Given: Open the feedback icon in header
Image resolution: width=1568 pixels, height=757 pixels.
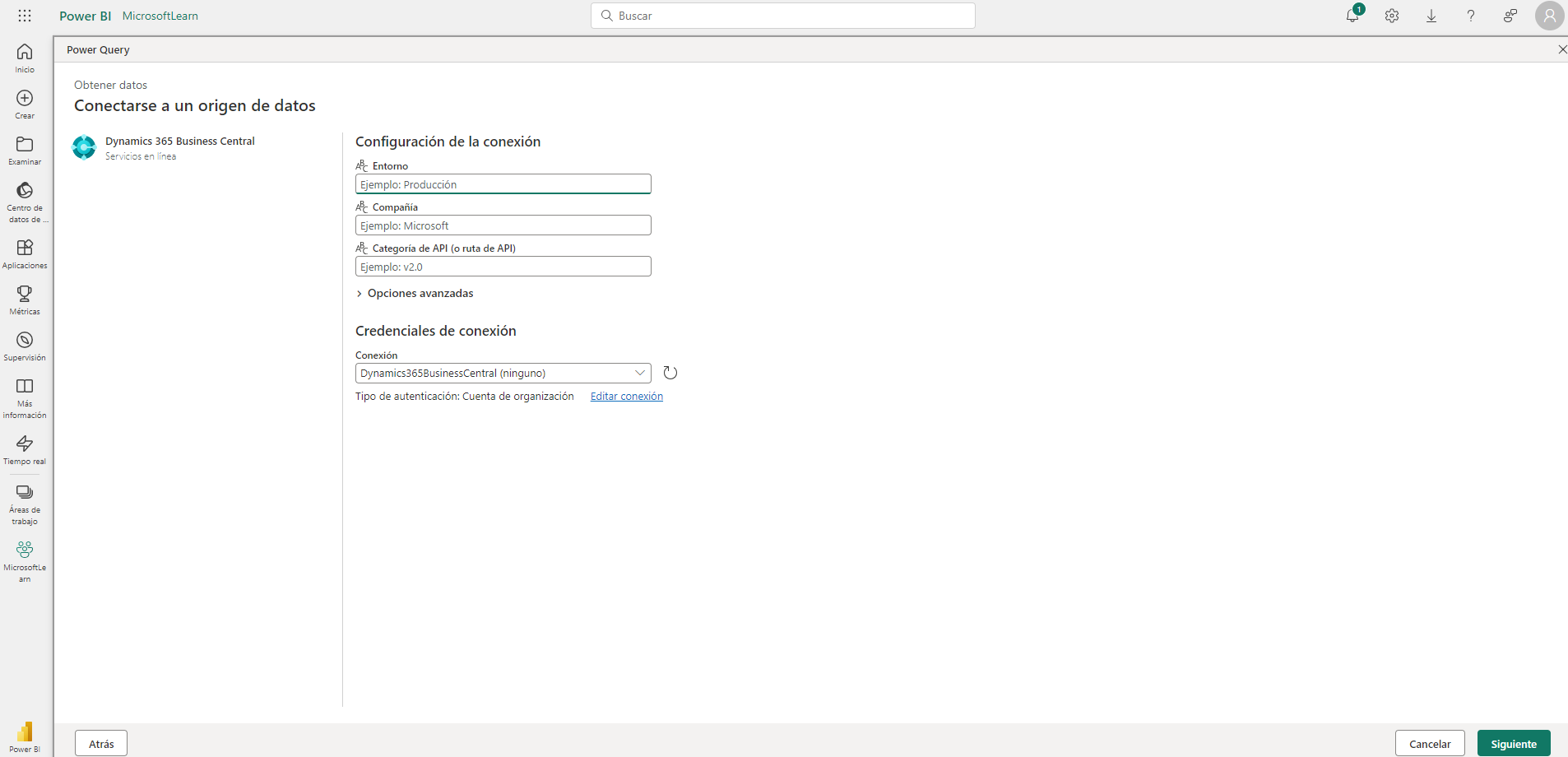Looking at the screenshot, I should (1510, 16).
